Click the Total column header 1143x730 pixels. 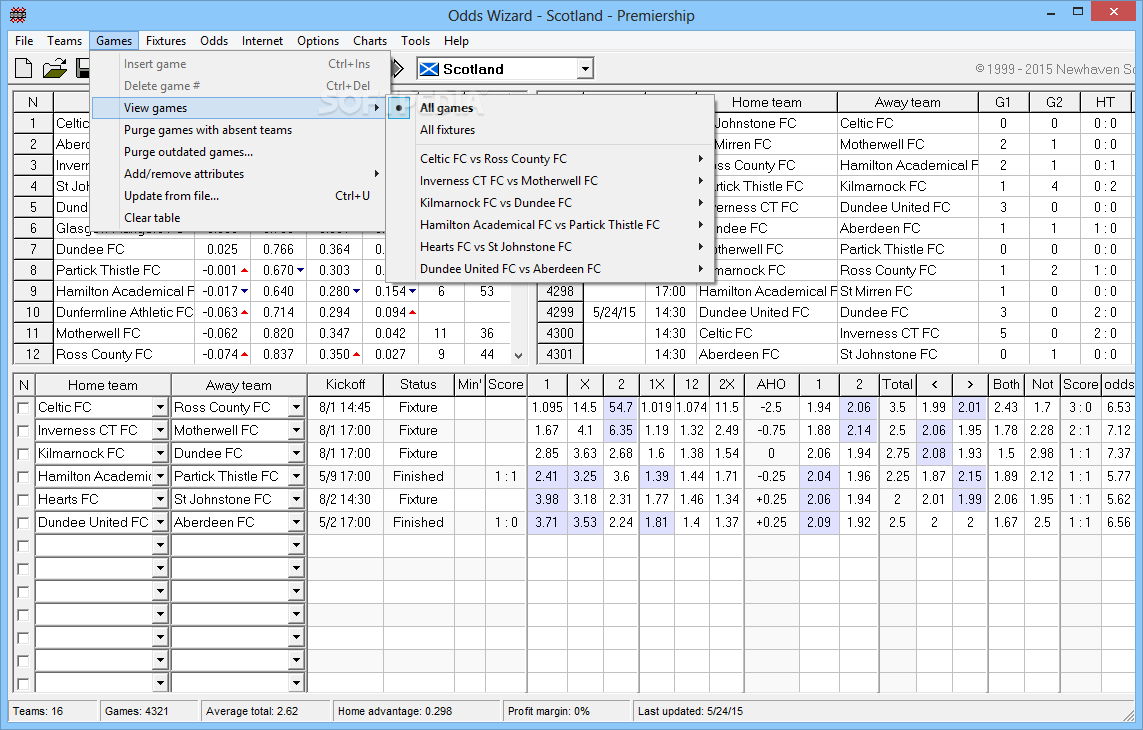pyautogui.click(x=897, y=384)
